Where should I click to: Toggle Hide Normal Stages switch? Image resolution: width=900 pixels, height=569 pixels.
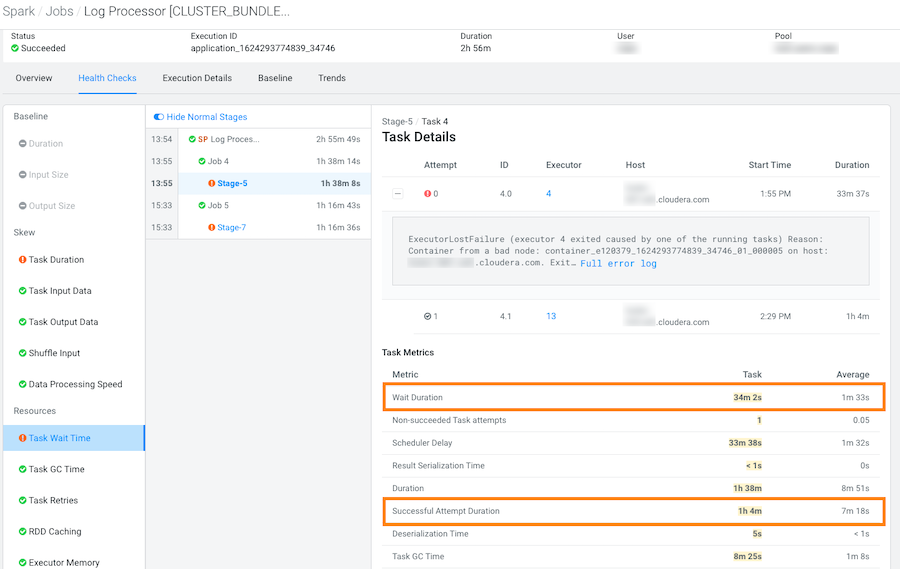coord(158,117)
